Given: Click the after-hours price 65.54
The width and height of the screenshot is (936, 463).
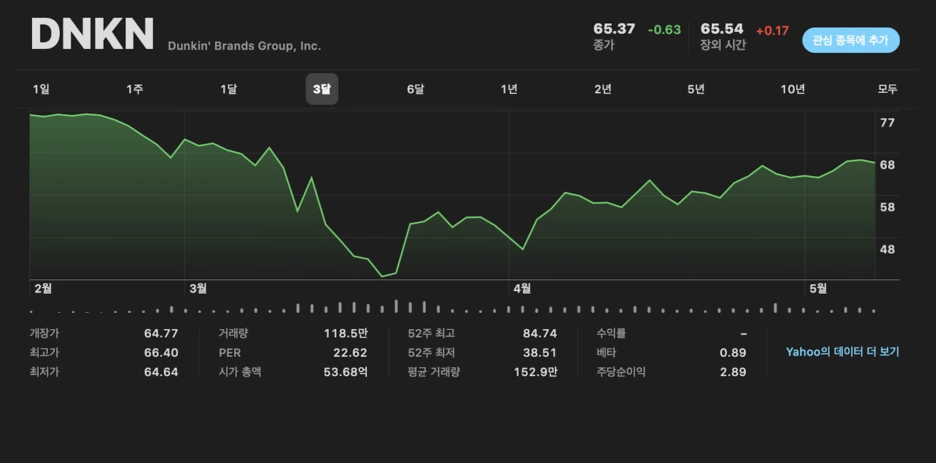Looking at the screenshot, I should (x=722, y=29).
